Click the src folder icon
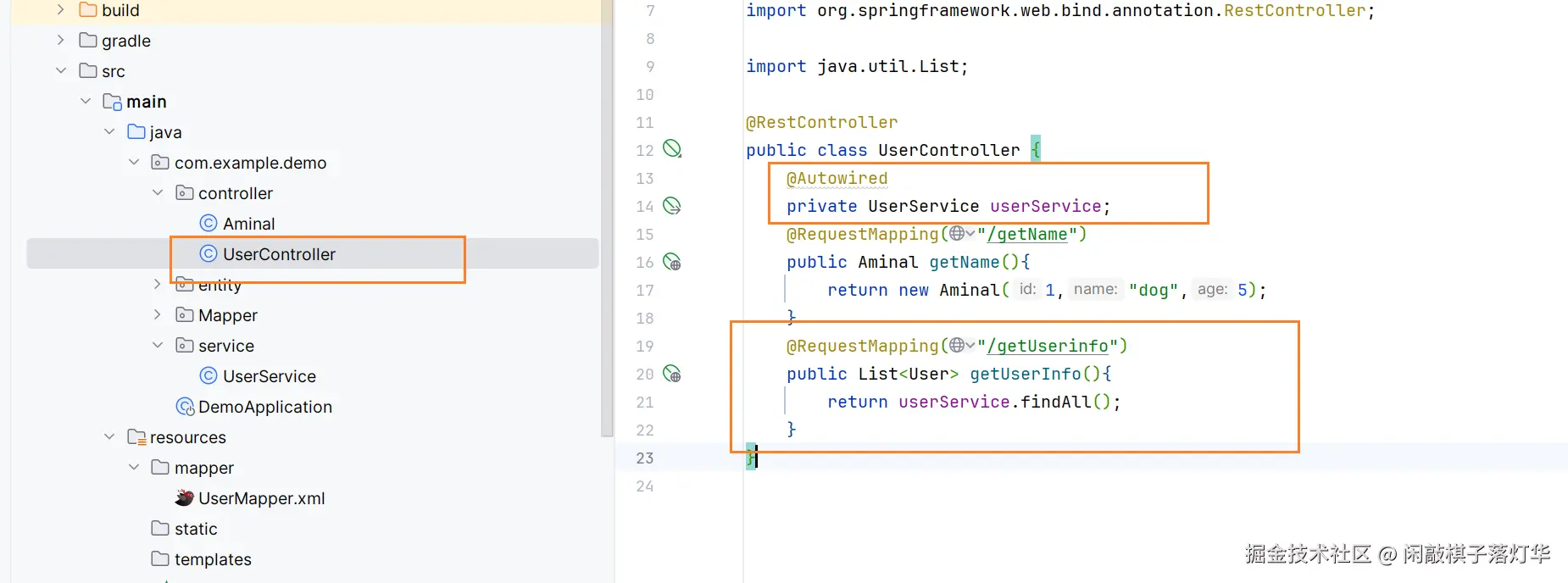The image size is (1568, 583). [x=87, y=70]
